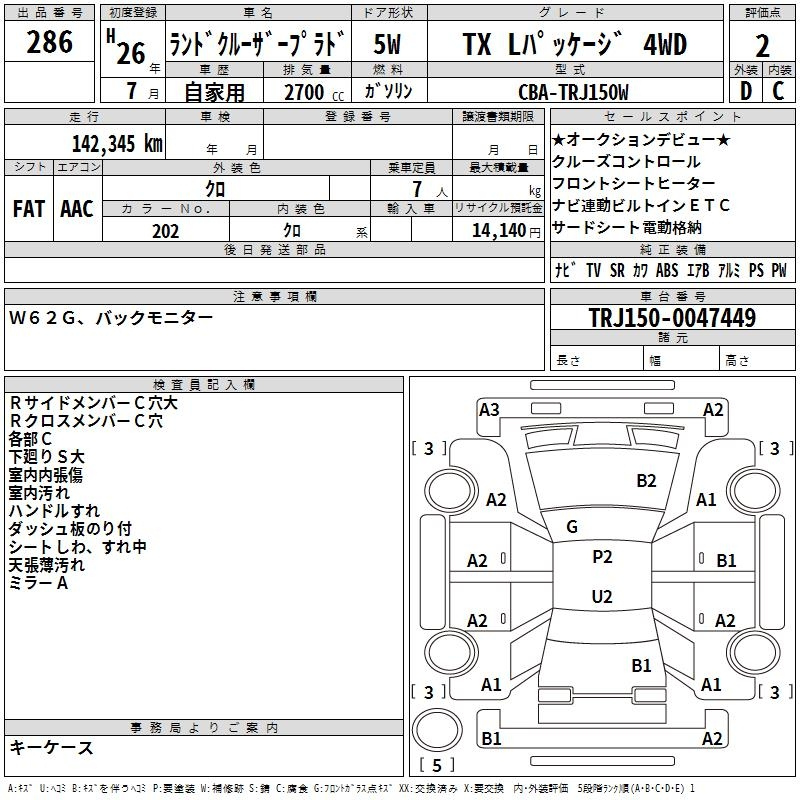Select the シートしわ、すれ中 note
800x800 pixels.
[78, 546]
